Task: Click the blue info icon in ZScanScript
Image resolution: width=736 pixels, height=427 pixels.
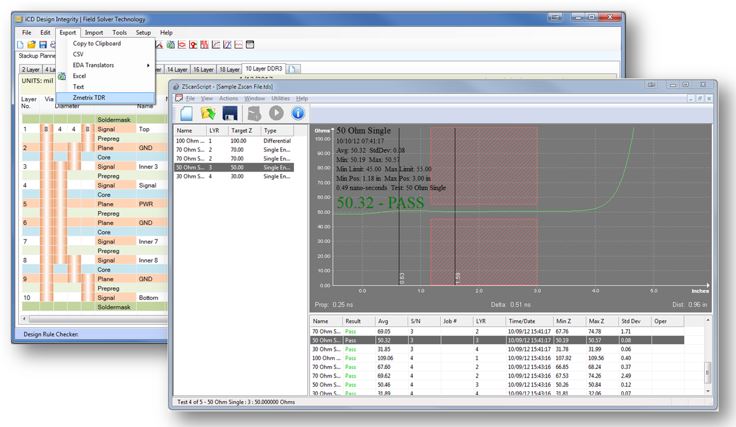Action: (x=298, y=113)
